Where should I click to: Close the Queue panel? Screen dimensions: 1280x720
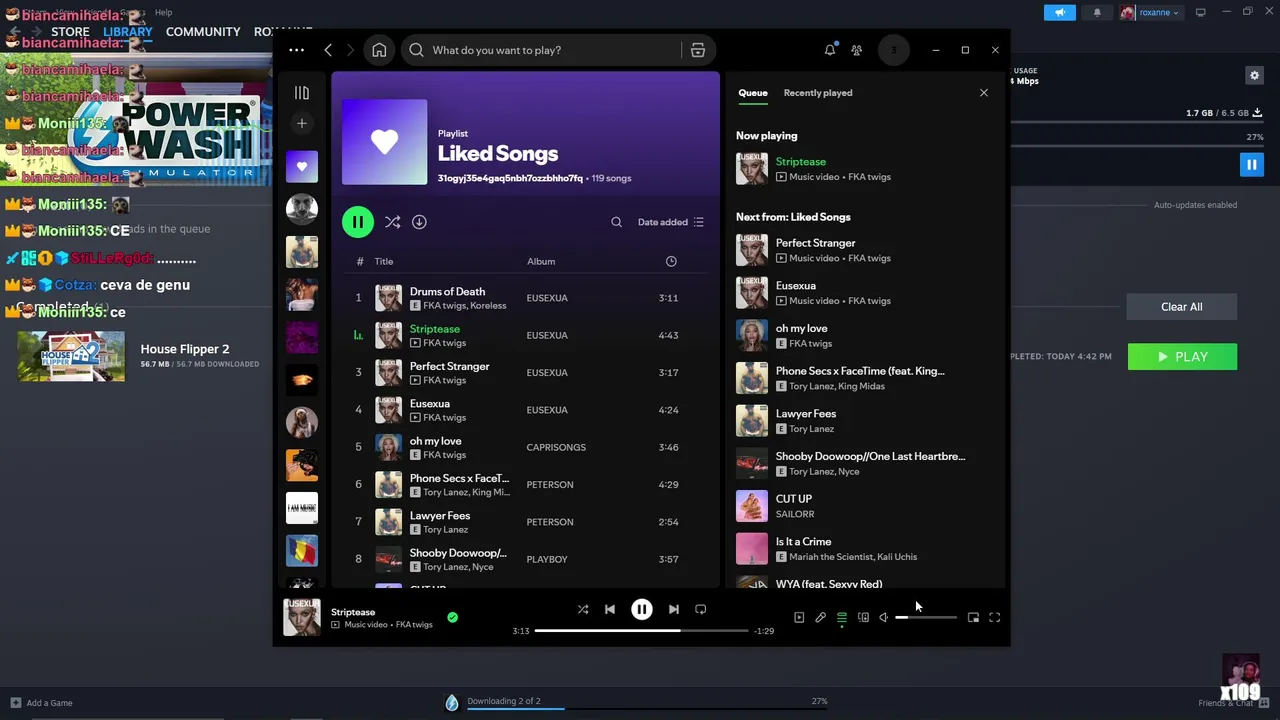(x=983, y=93)
